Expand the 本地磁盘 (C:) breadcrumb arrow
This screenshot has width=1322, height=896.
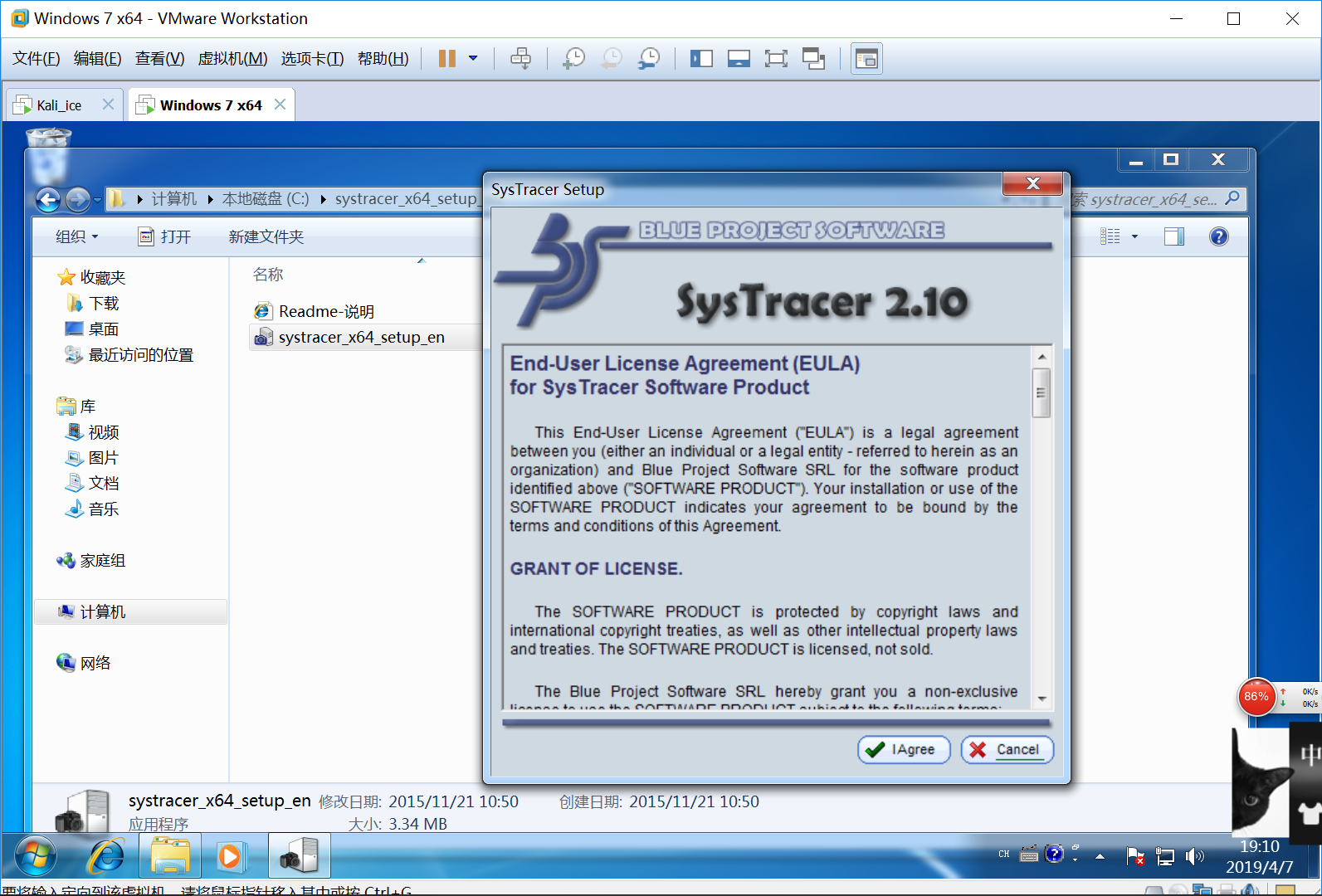click(x=322, y=199)
